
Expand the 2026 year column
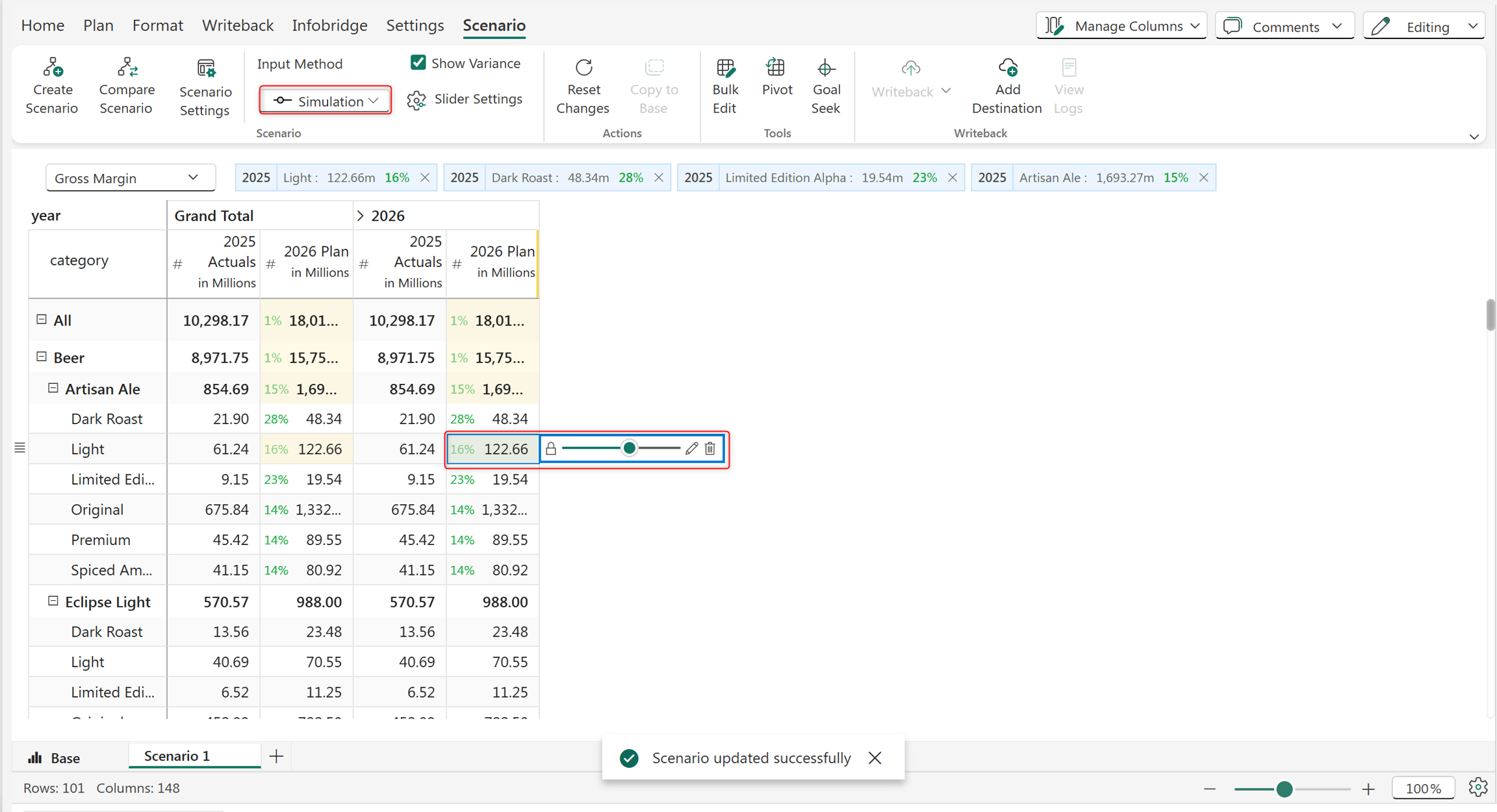point(360,216)
